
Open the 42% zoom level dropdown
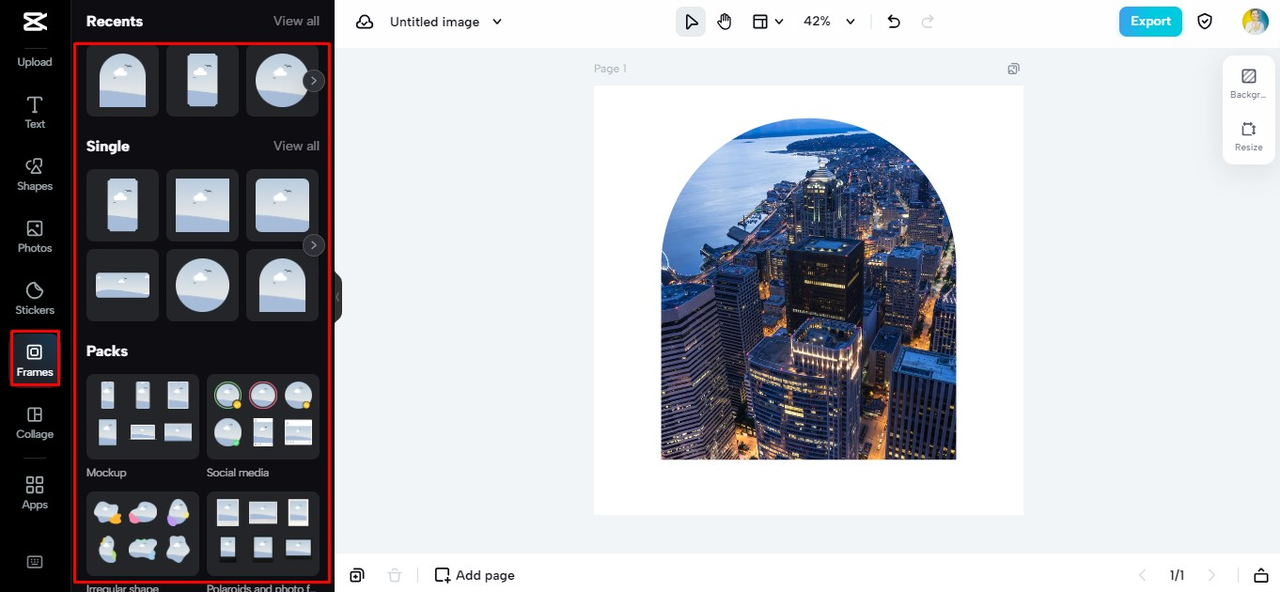coord(830,21)
